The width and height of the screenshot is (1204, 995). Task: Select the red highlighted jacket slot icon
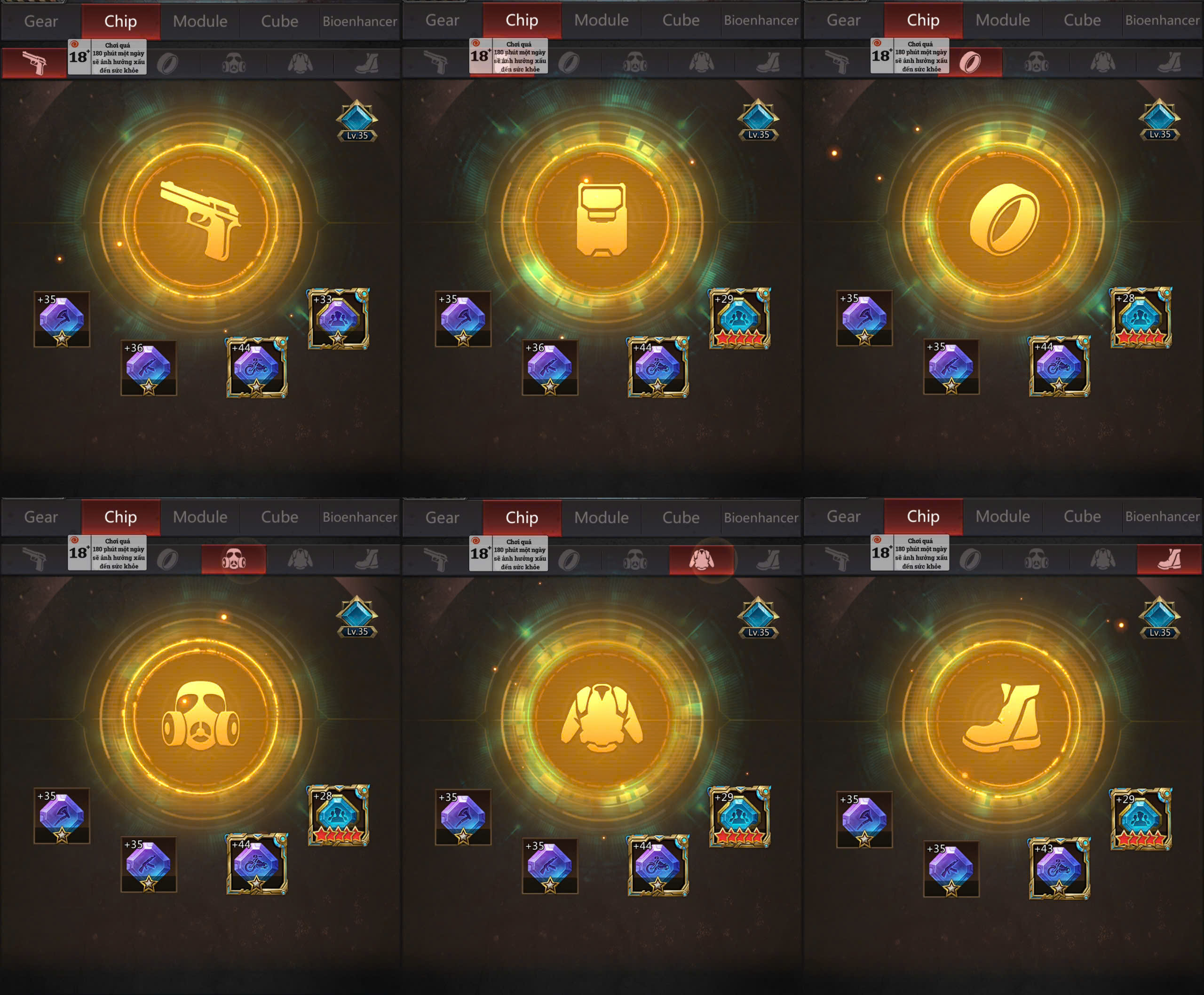(702, 560)
